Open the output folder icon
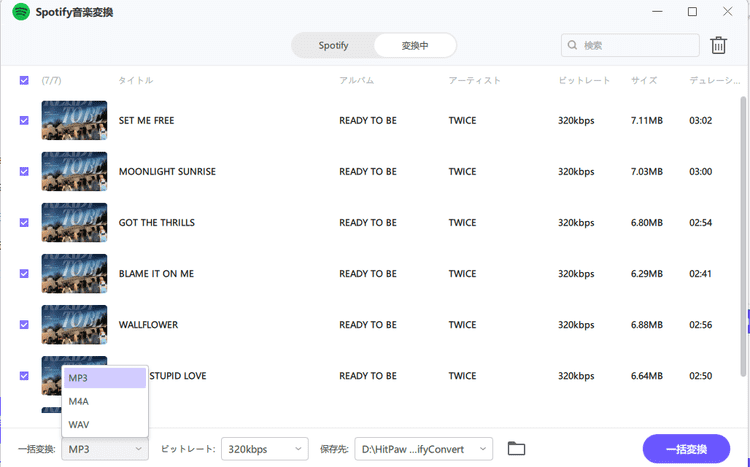This screenshot has width=750, height=467. coord(516,448)
